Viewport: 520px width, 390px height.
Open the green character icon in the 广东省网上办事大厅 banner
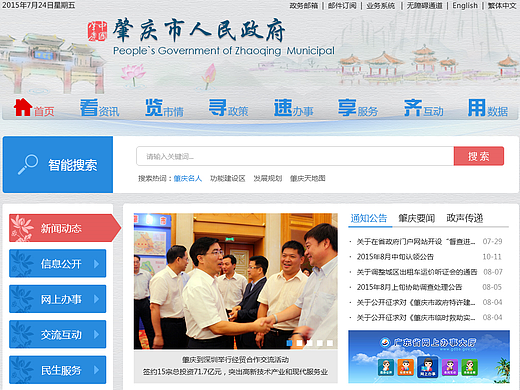pos(469,367)
